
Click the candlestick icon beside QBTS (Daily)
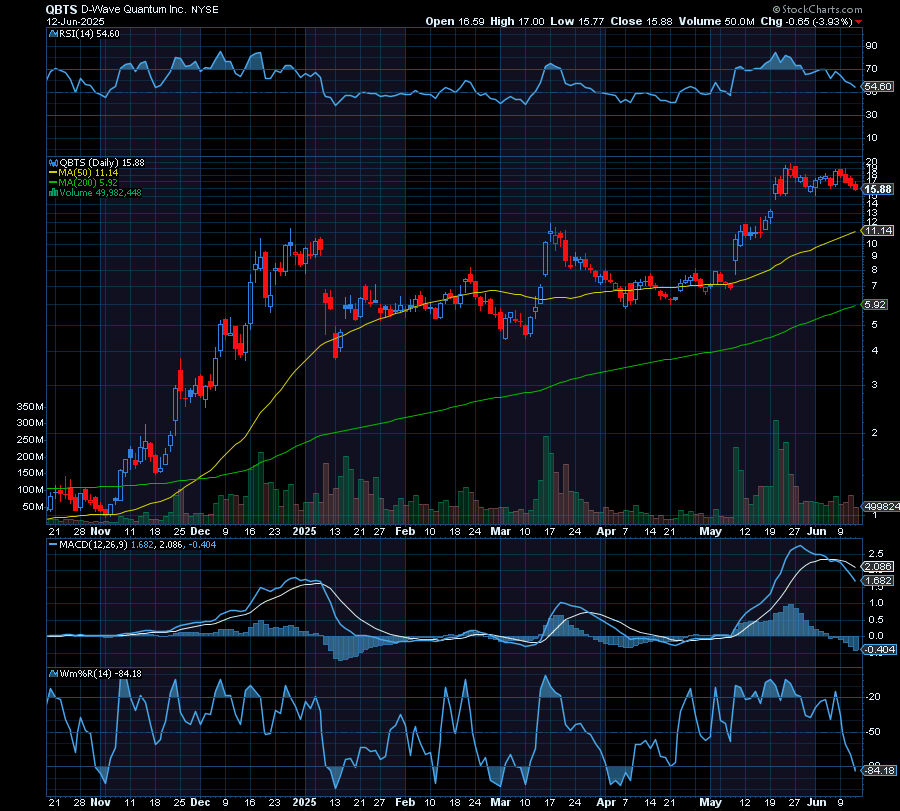point(53,162)
